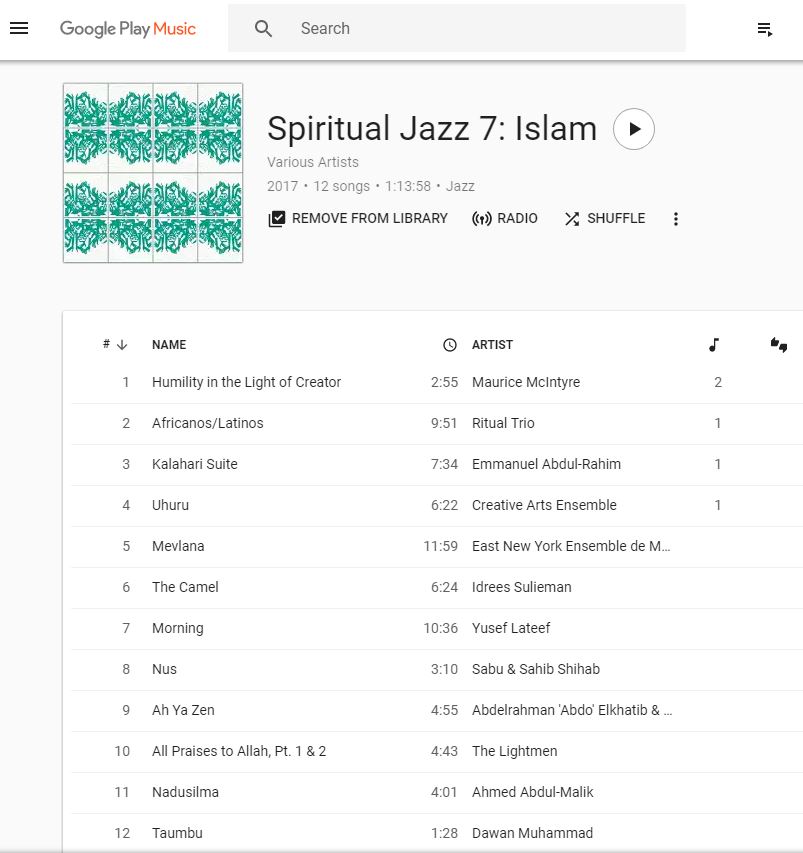Select track Ah Ya Zen
The height and width of the screenshot is (853, 803).
click(183, 710)
